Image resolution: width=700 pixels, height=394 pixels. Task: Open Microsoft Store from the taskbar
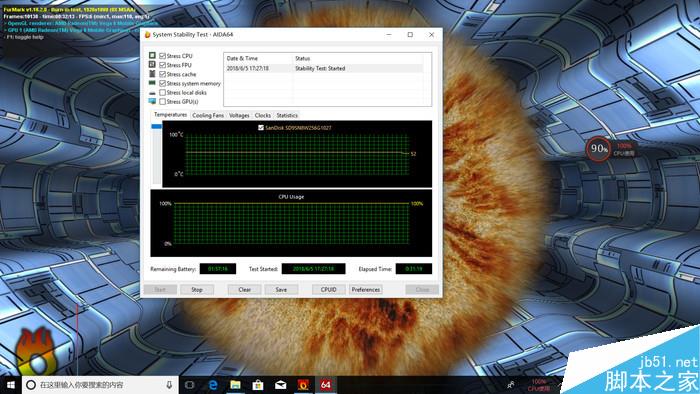coord(258,385)
